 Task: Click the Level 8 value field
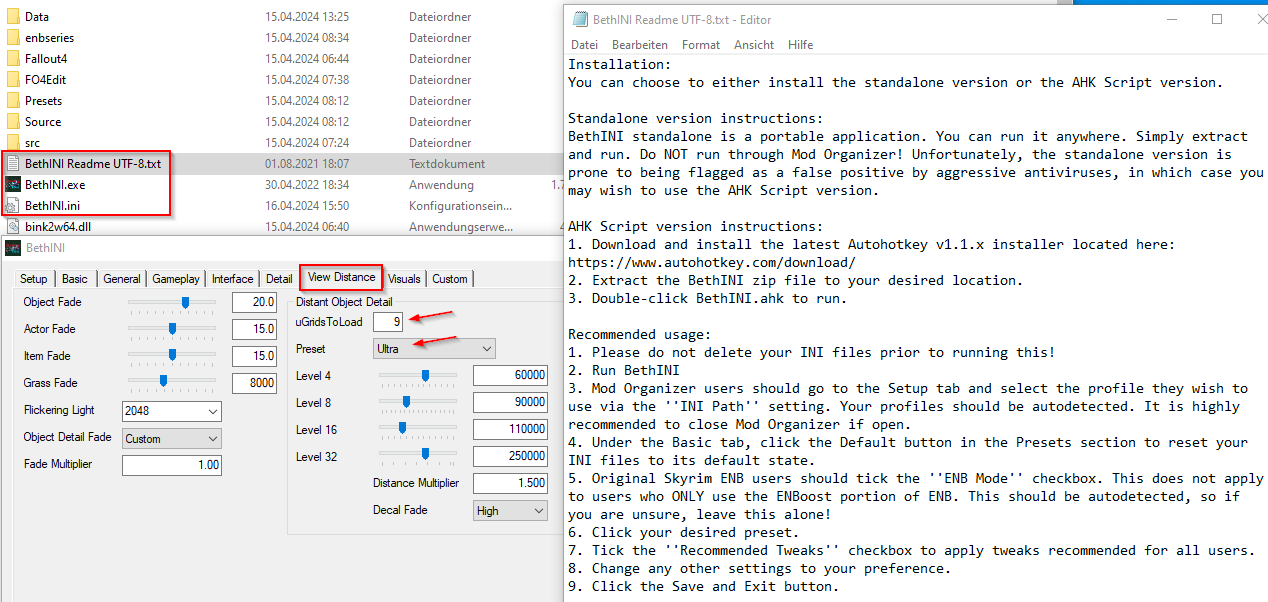(510, 402)
